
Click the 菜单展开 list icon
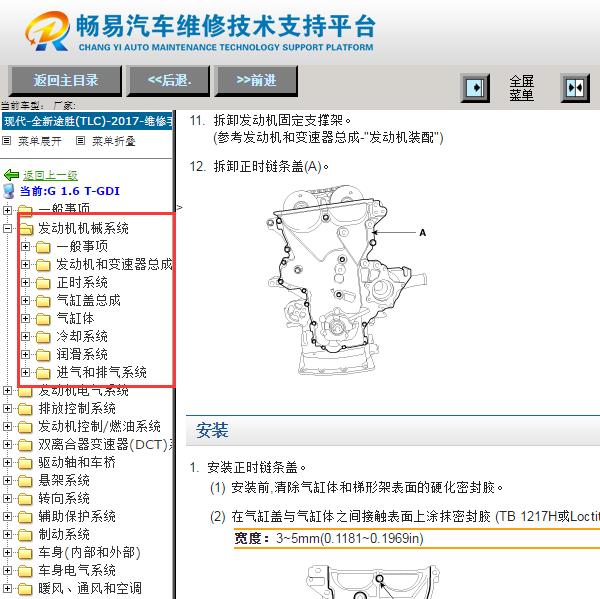tap(6, 140)
